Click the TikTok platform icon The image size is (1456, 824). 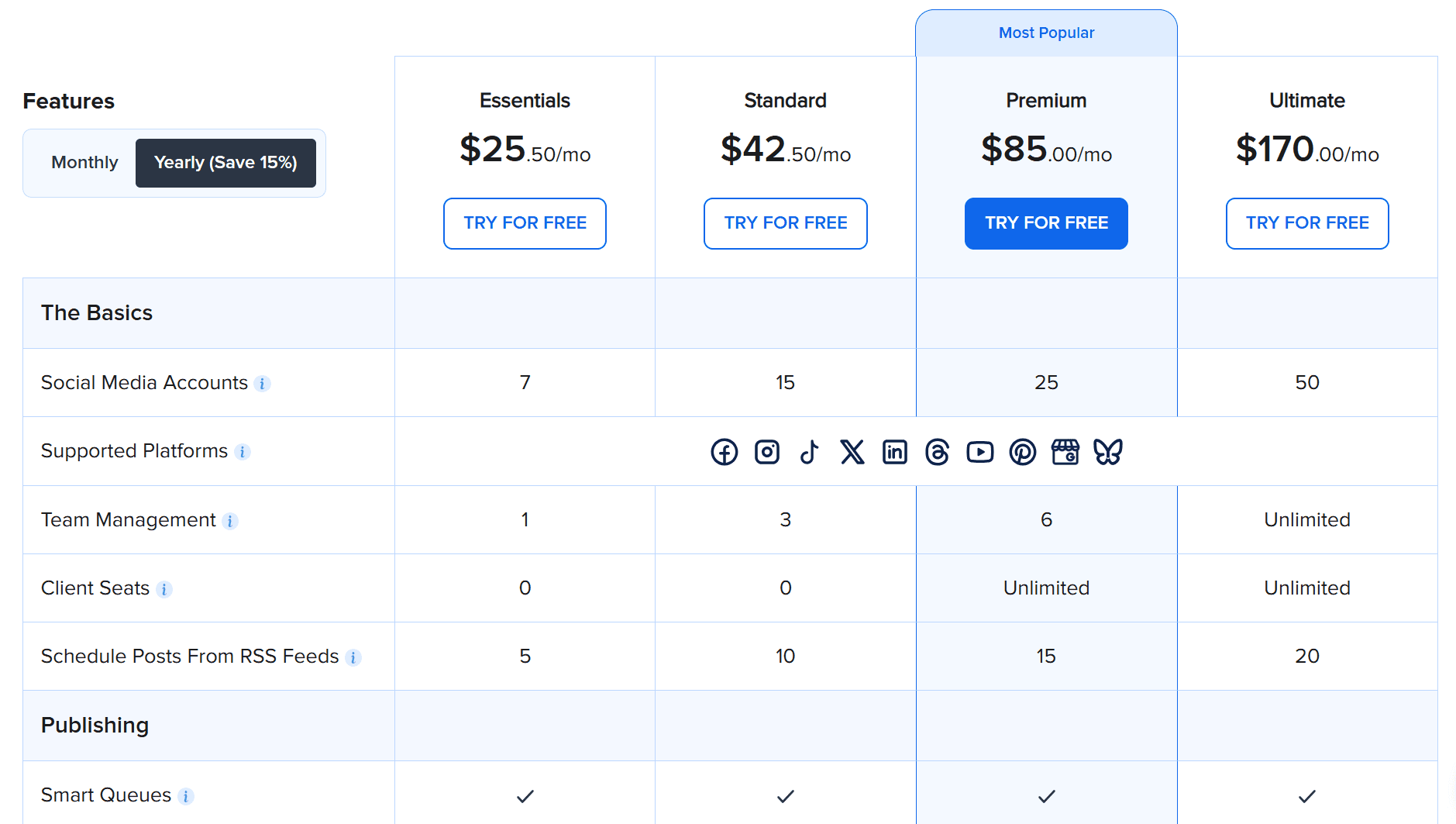point(809,452)
